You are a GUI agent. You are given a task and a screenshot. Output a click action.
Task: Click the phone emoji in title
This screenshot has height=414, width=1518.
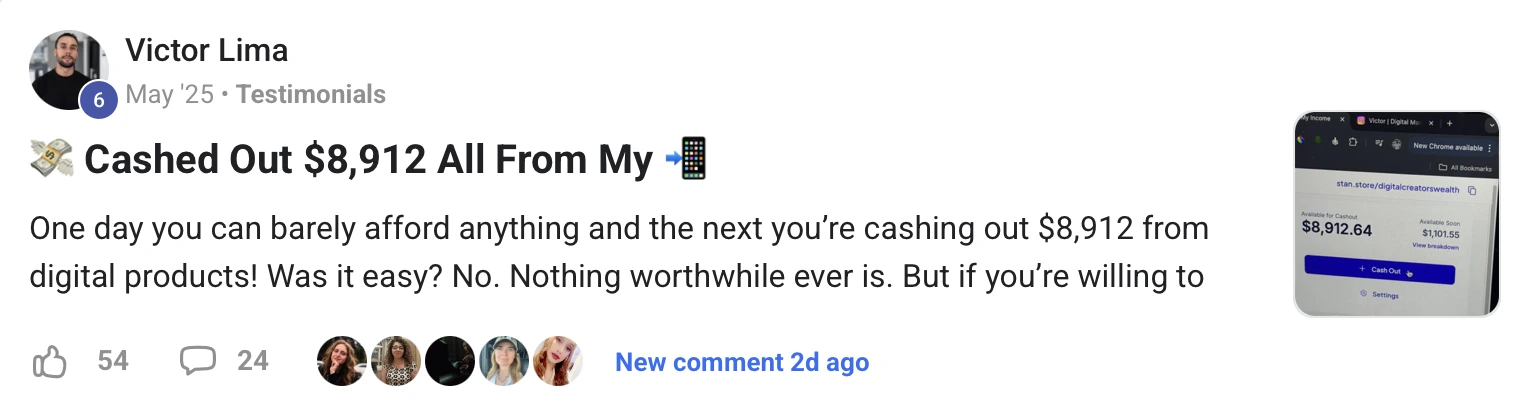pyautogui.click(x=687, y=160)
